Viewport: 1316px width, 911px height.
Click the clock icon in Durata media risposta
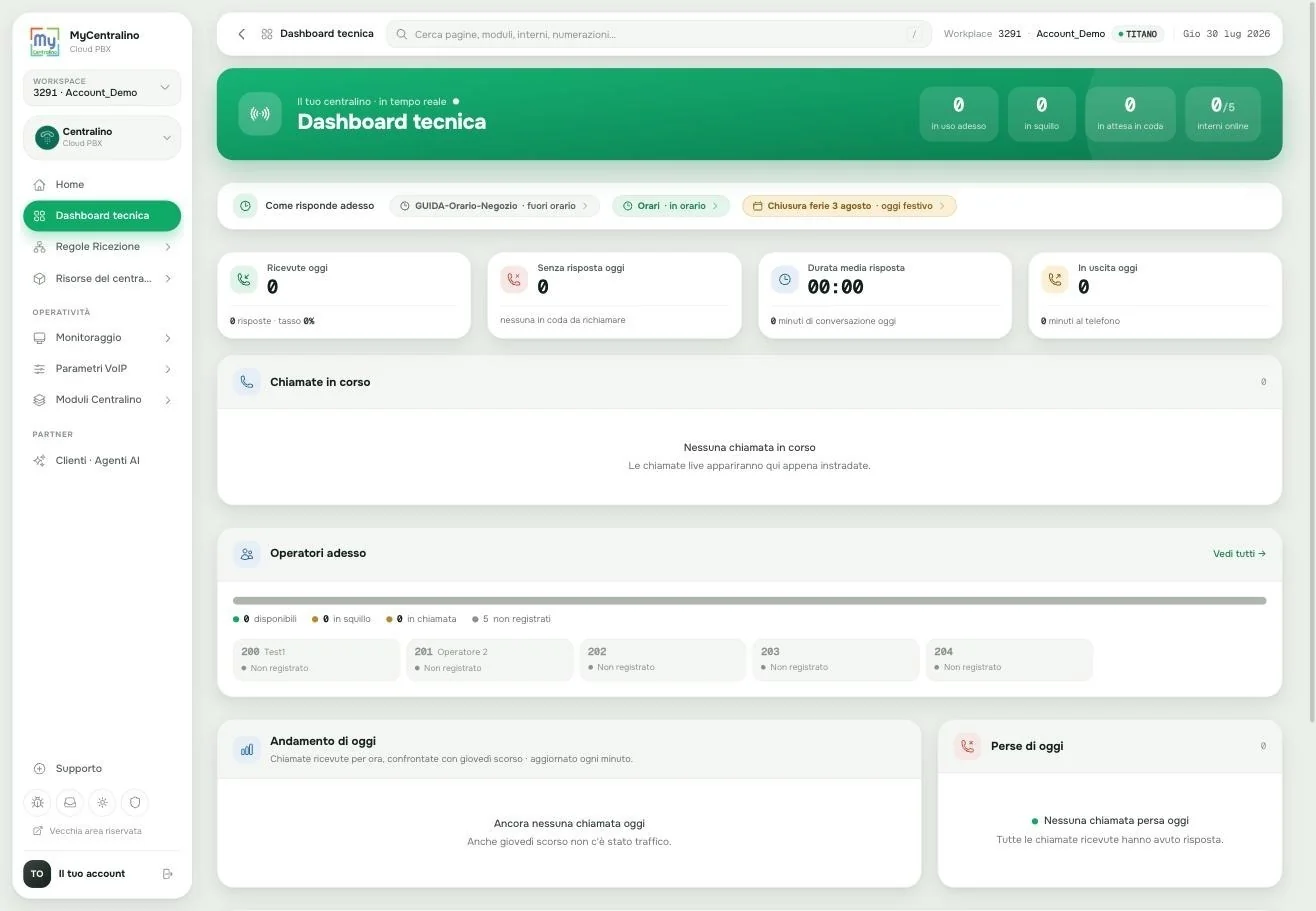[x=785, y=279]
